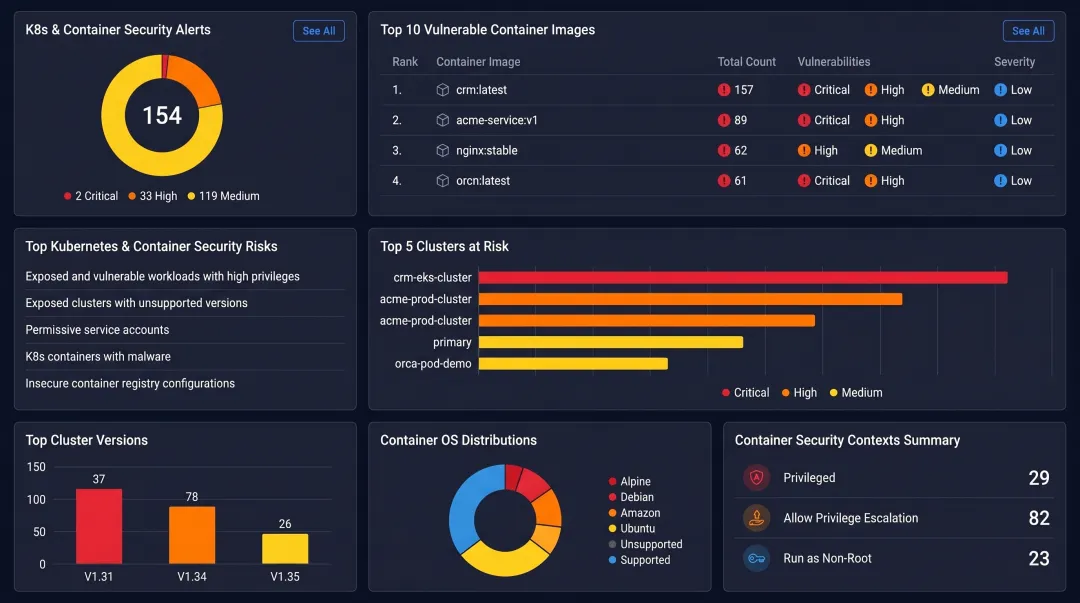
Task: Sort table by Container Image header
Action: [x=478, y=62]
